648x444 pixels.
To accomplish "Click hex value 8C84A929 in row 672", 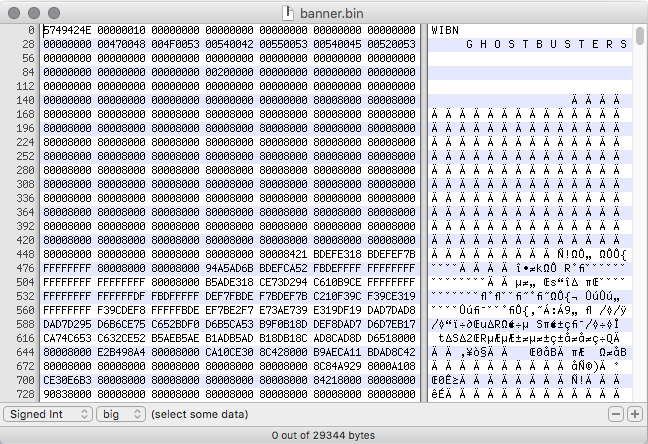I will [x=337, y=366].
